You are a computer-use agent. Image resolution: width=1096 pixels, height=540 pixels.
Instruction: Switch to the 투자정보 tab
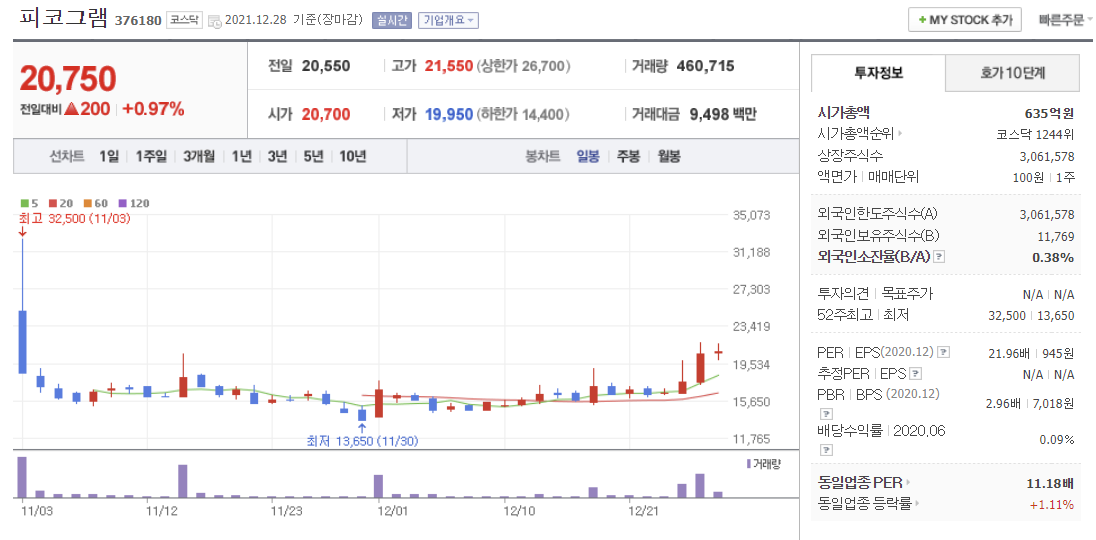(x=879, y=73)
